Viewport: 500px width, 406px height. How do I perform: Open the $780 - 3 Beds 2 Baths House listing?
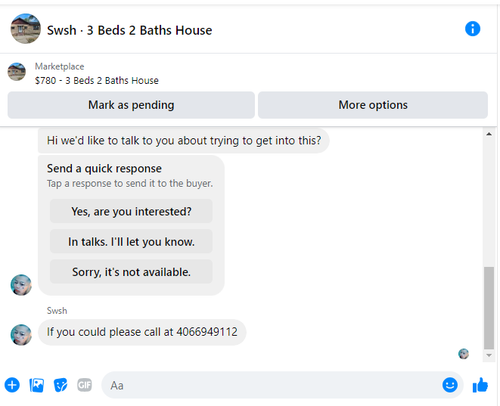coord(97,81)
